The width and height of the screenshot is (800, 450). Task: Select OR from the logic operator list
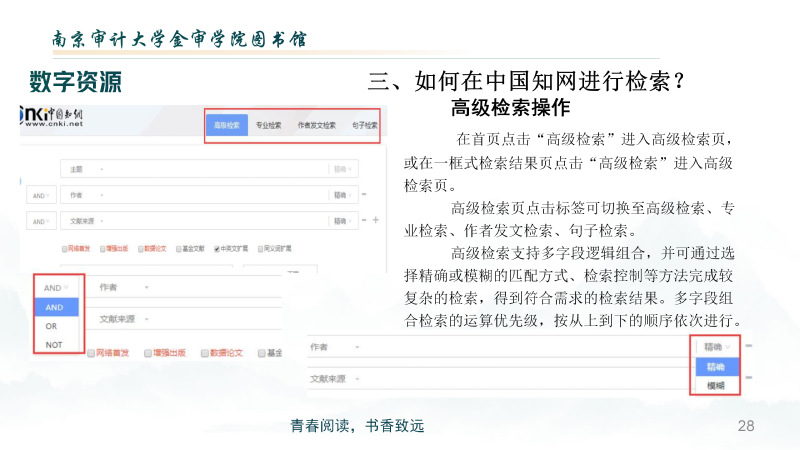click(x=52, y=326)
